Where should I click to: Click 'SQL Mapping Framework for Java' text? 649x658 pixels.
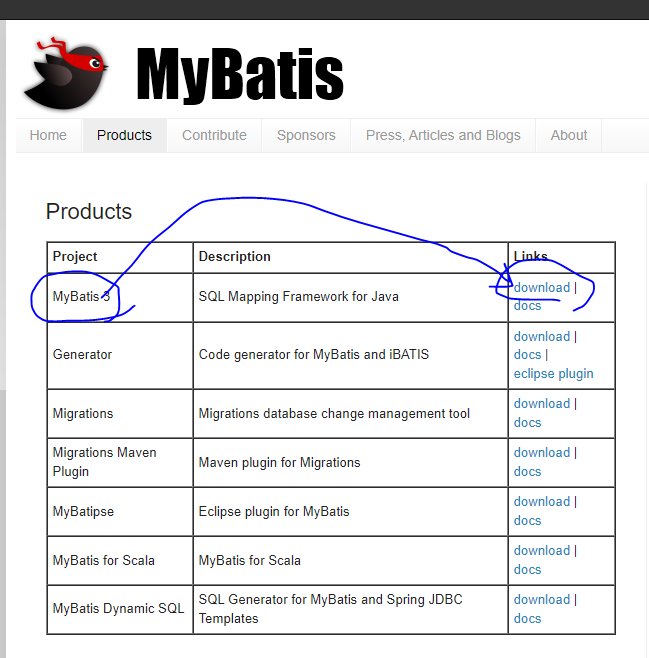click(298, 297)
